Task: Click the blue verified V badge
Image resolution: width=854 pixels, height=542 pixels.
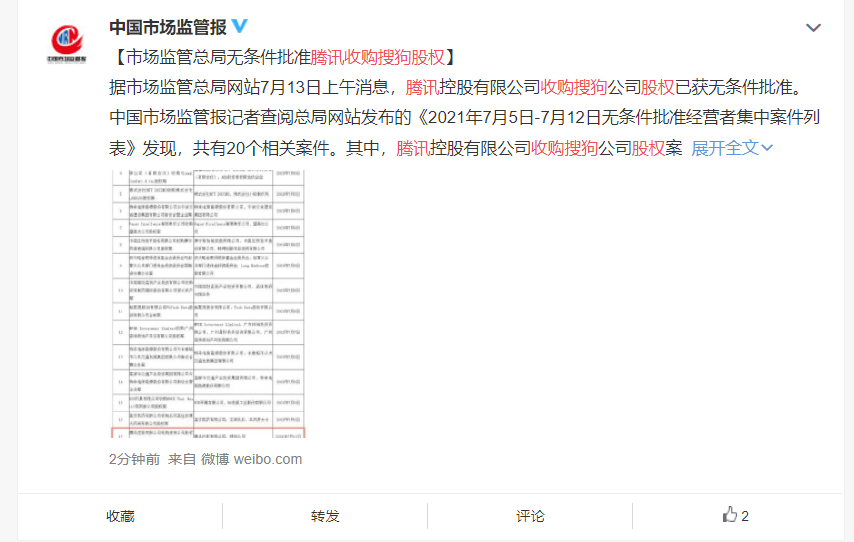Action: click(x=240, y=26)
